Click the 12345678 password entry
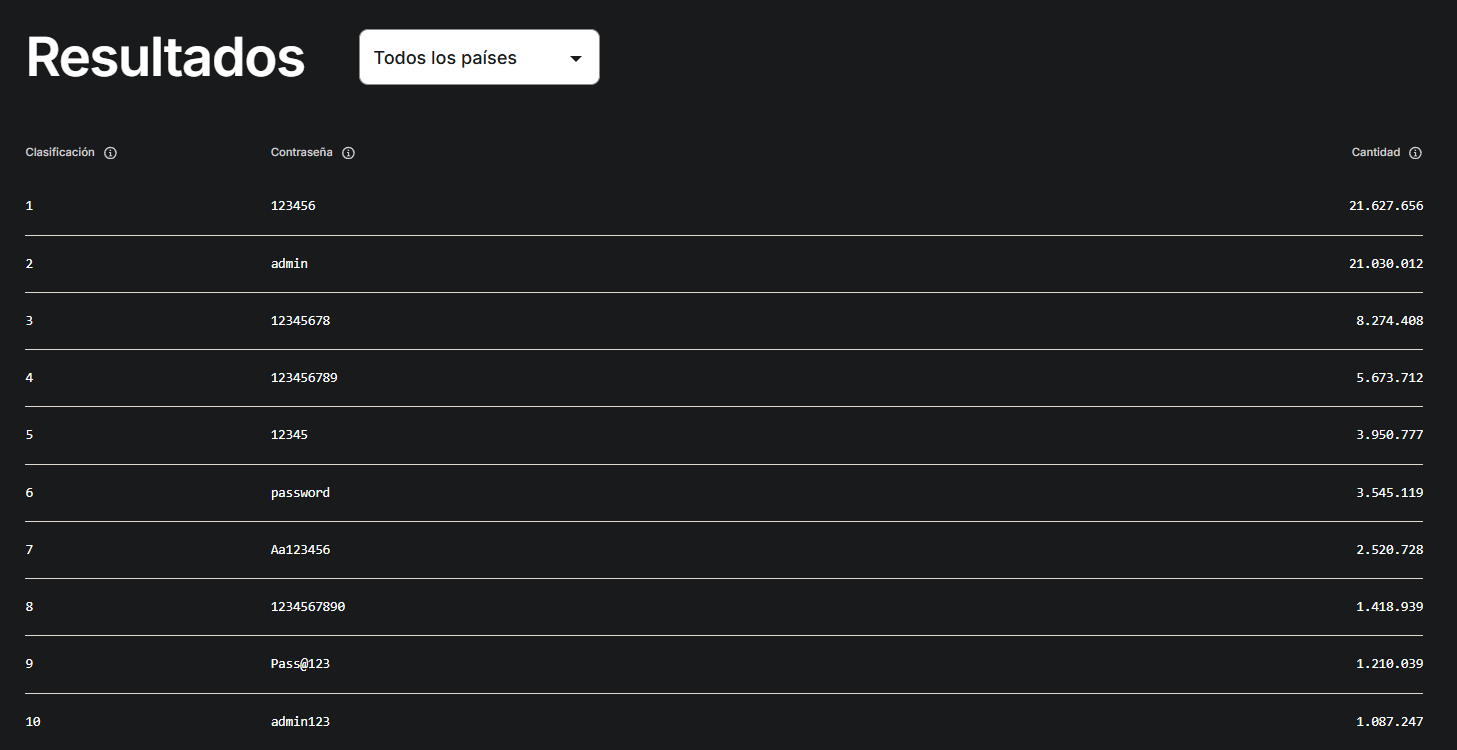 (300, 321)
